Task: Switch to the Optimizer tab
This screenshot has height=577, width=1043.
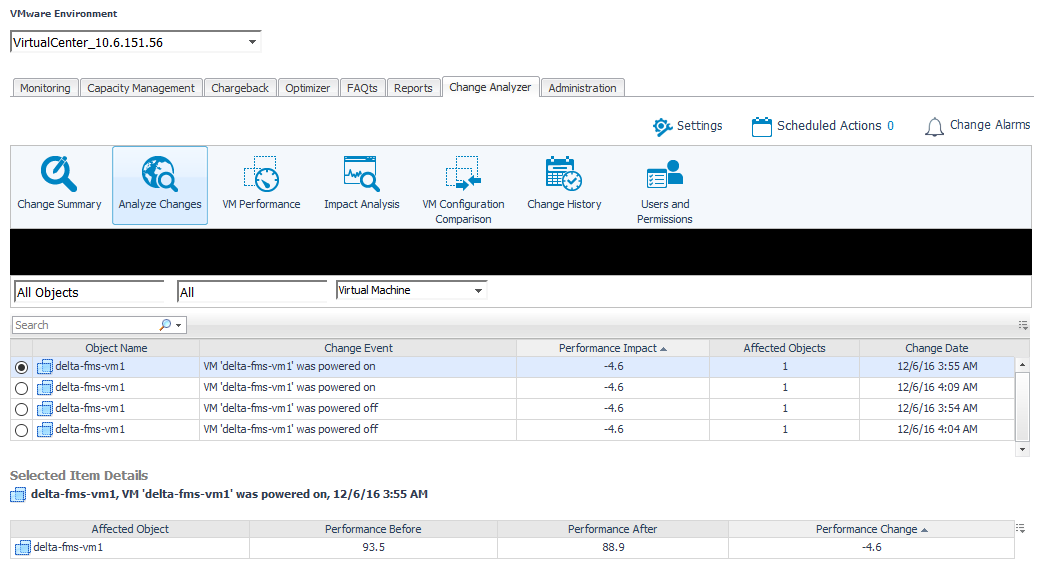Action: pos(307,88)
